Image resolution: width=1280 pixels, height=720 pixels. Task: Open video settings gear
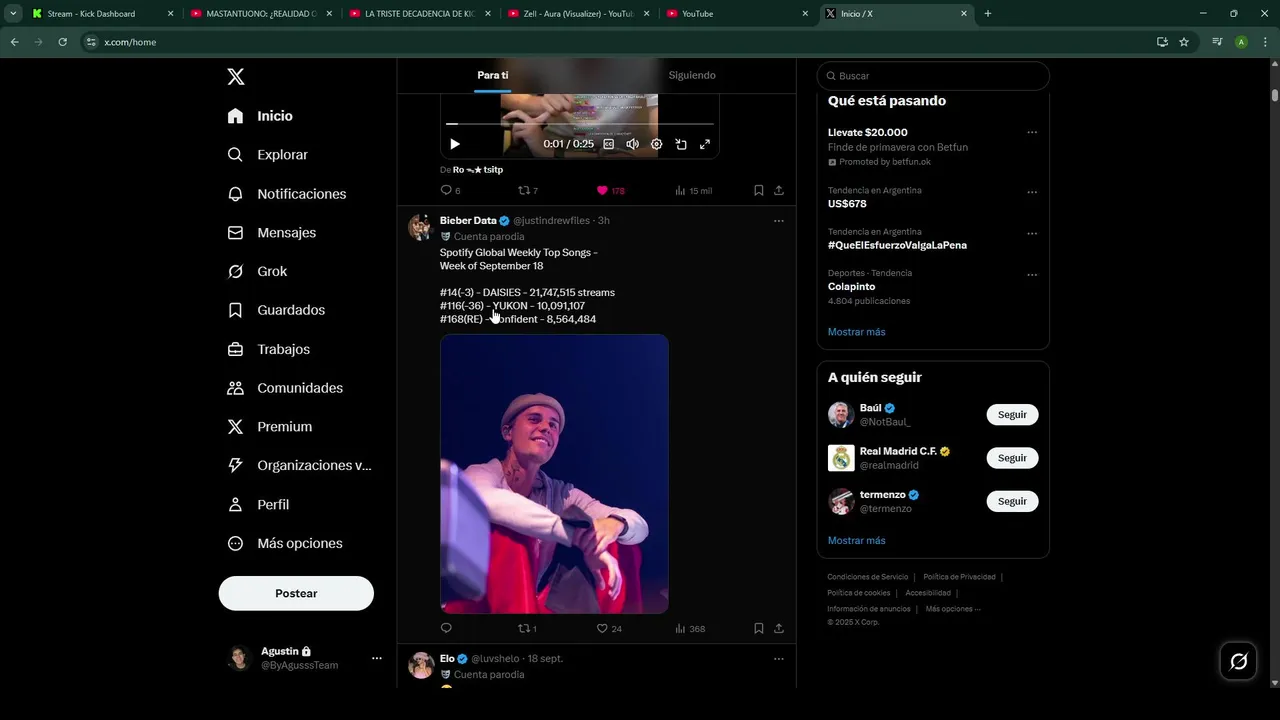pyautogui.click(x=656, y=144)
